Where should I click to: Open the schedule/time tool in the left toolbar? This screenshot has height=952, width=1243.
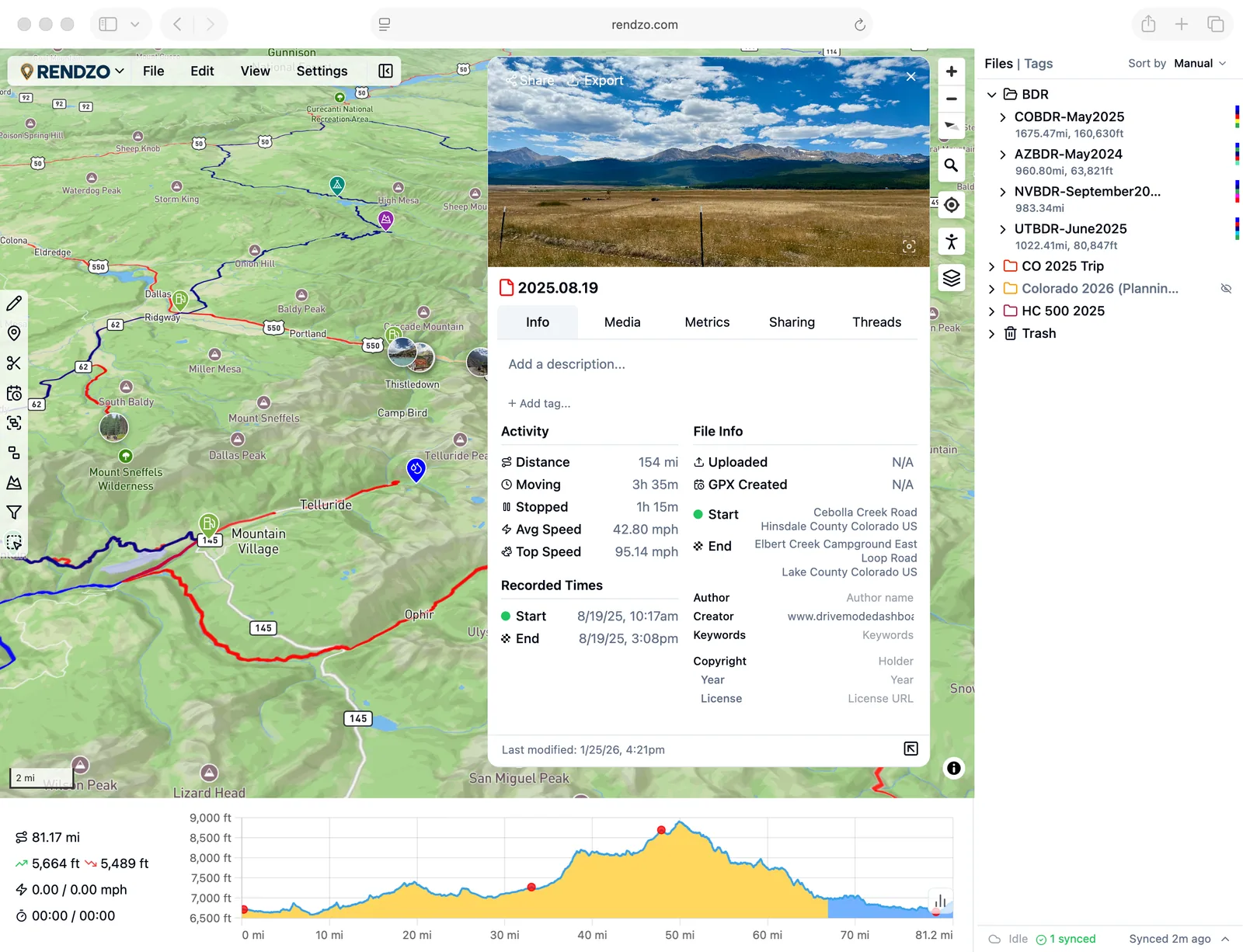tap(14, 393)
